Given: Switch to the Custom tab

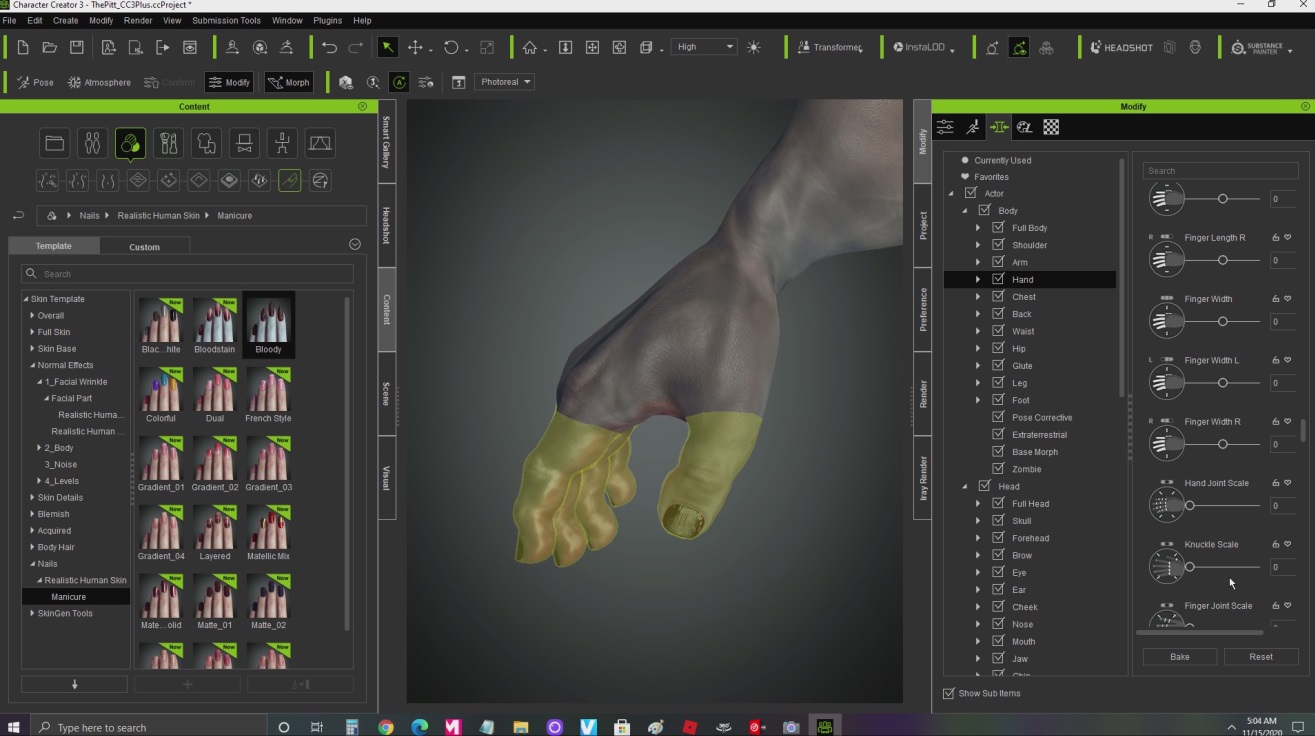Looking at the screenshot, I should [144, 246].
